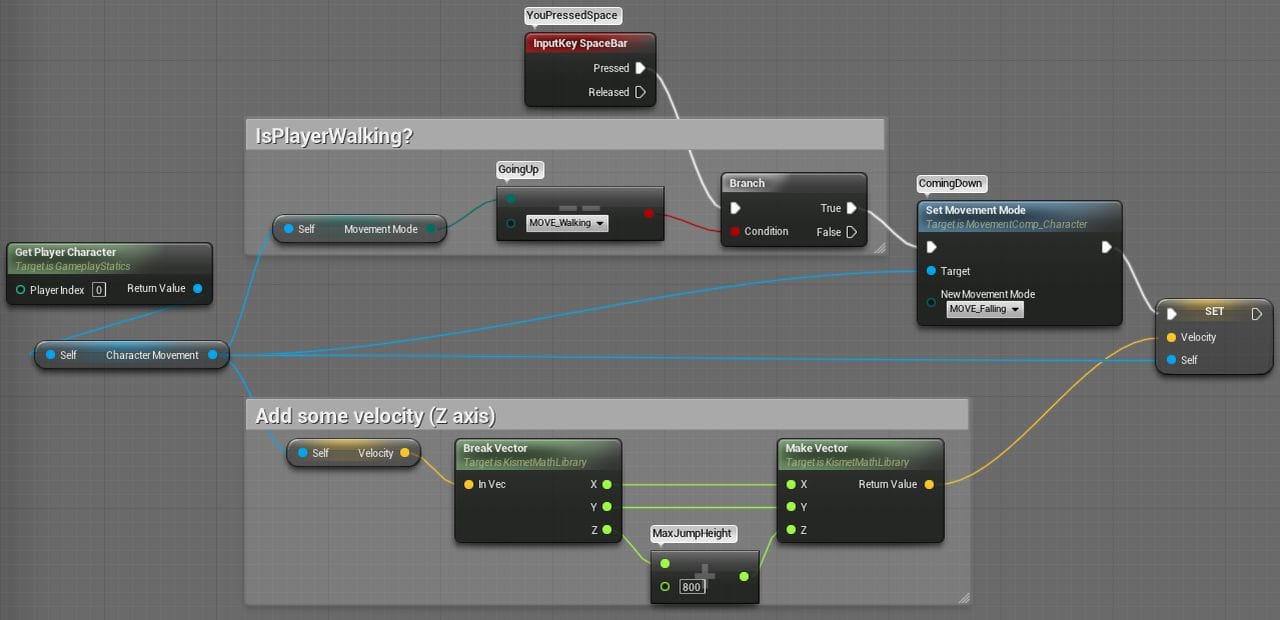This screenshot has width=1280, height=620.
Task: Click the Player Index value field
Action: [x=99, y=290]
